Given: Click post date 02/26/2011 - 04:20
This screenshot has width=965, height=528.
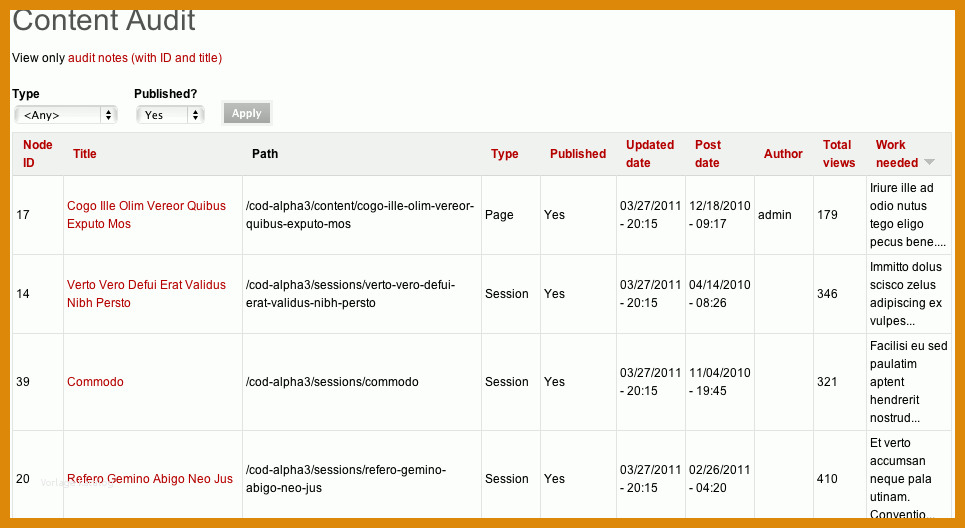Looking at the screenshot, I should (719, 479).
